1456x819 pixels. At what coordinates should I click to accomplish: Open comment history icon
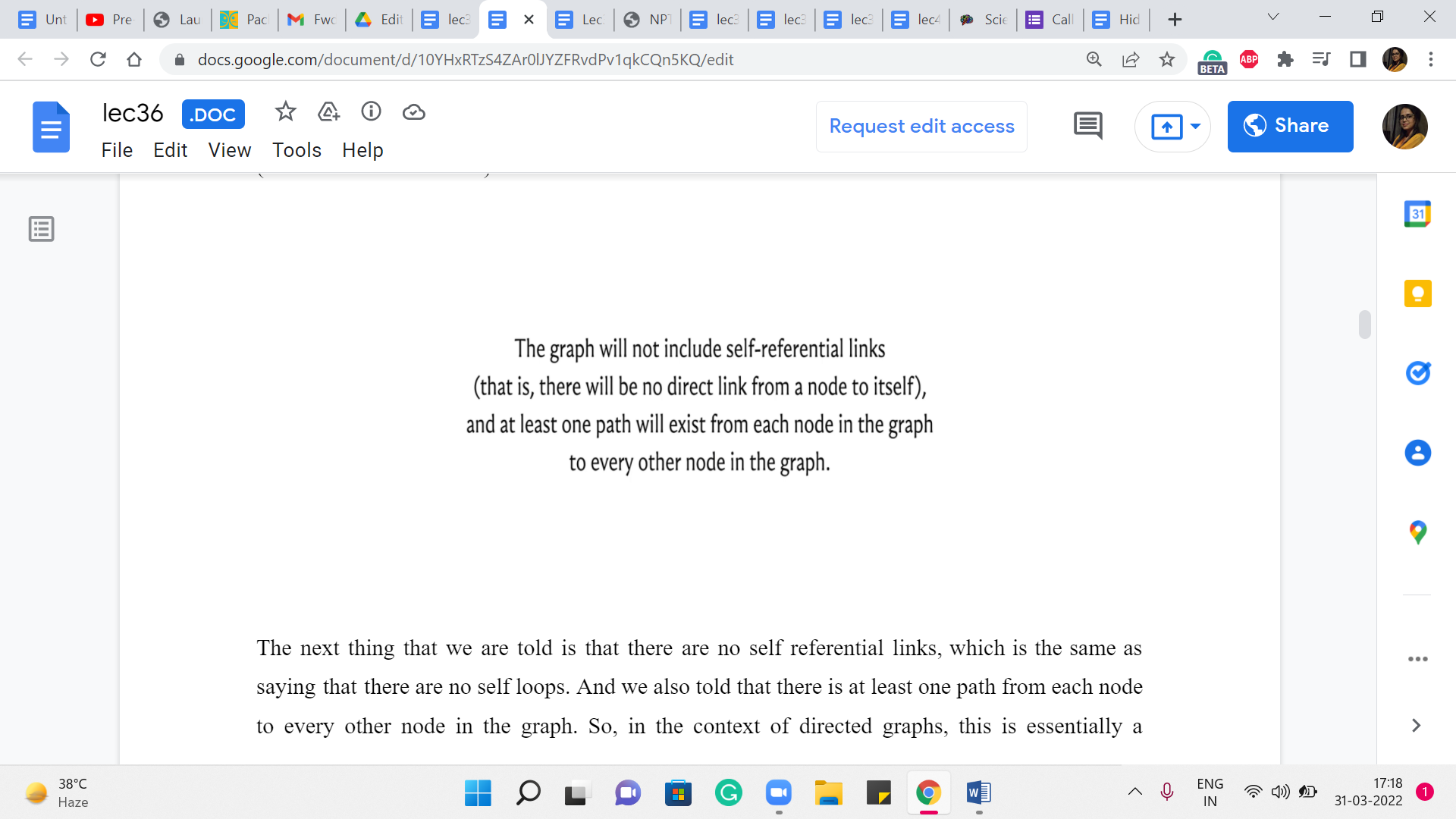[1087, 126]
